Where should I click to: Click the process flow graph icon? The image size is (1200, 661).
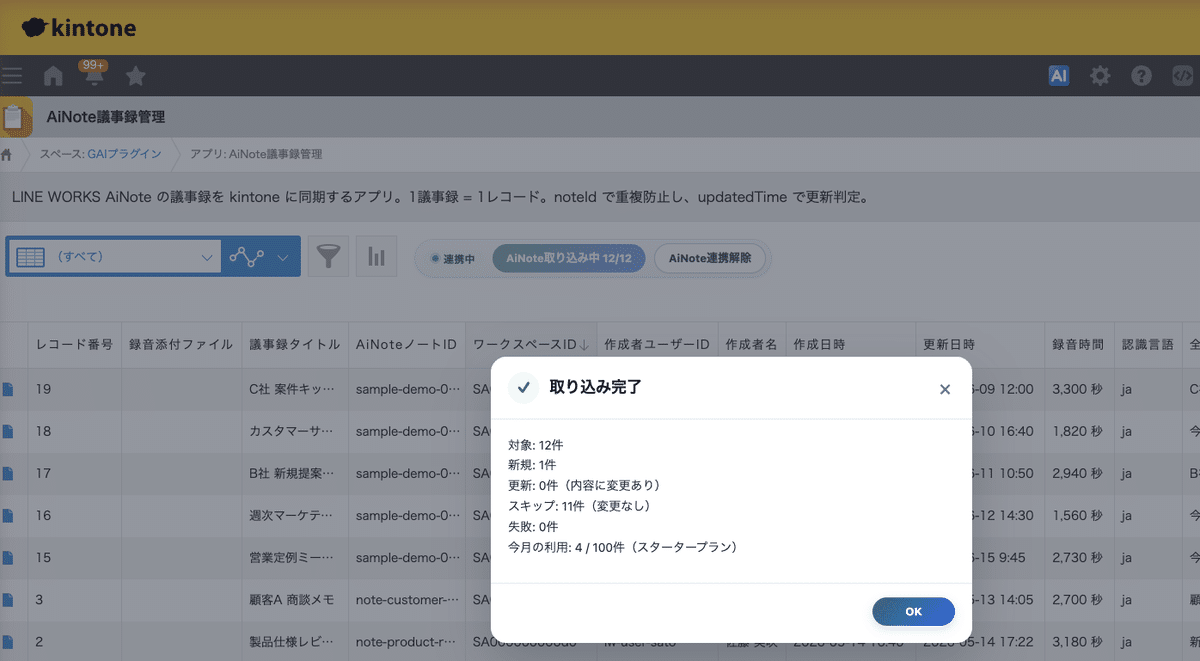246,257
